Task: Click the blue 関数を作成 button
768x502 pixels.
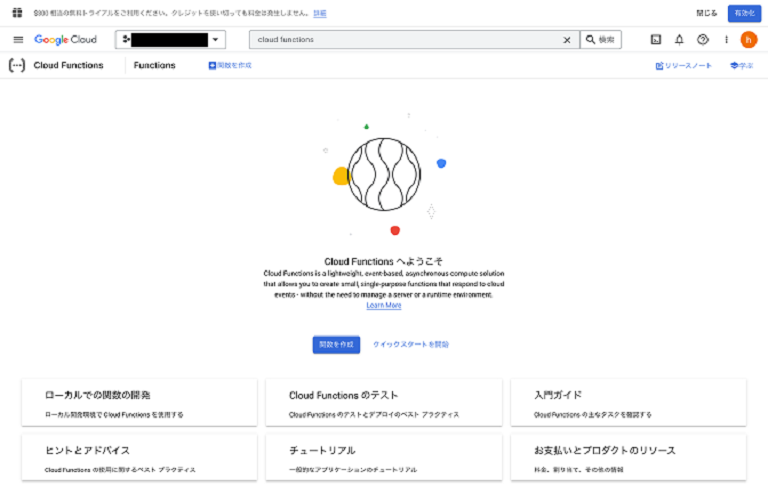Action: 336,344
